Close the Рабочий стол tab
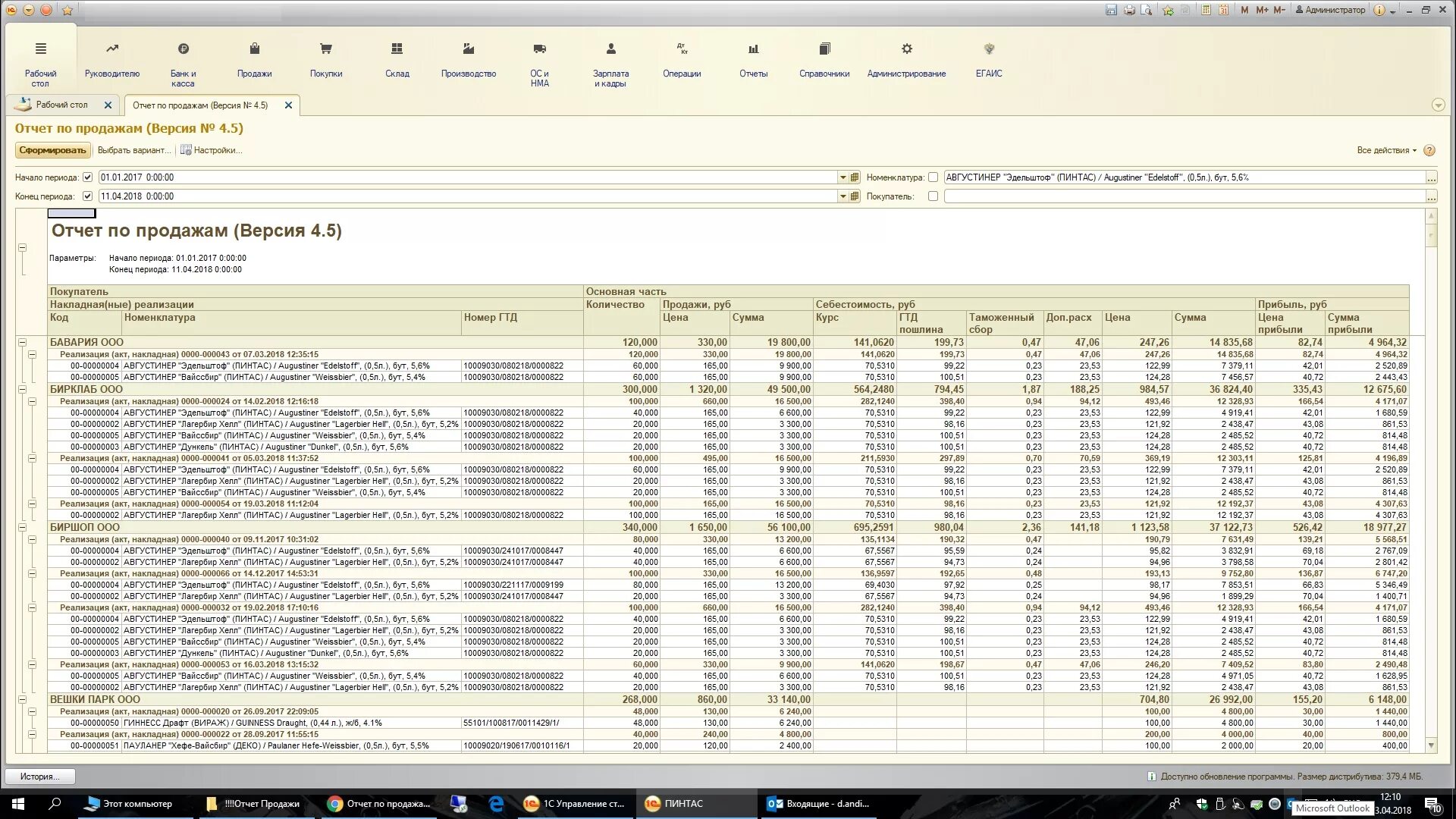Image resolution: width=1456 pixels, height=819 pixels. click(108, 105)
